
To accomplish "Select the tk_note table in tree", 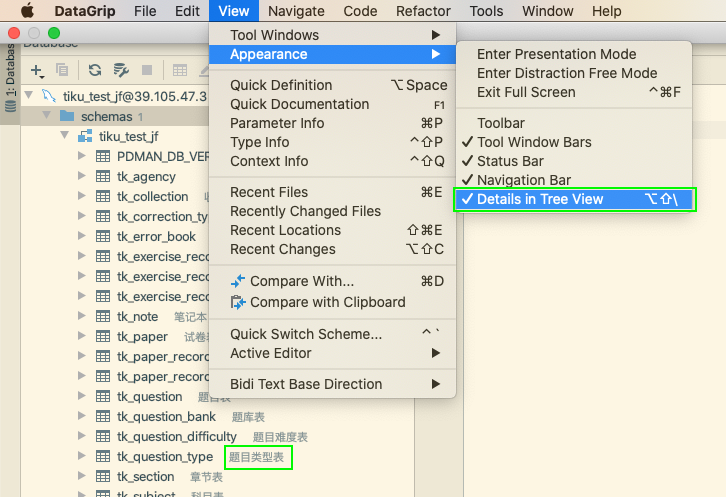I will (x=137, y=317).
